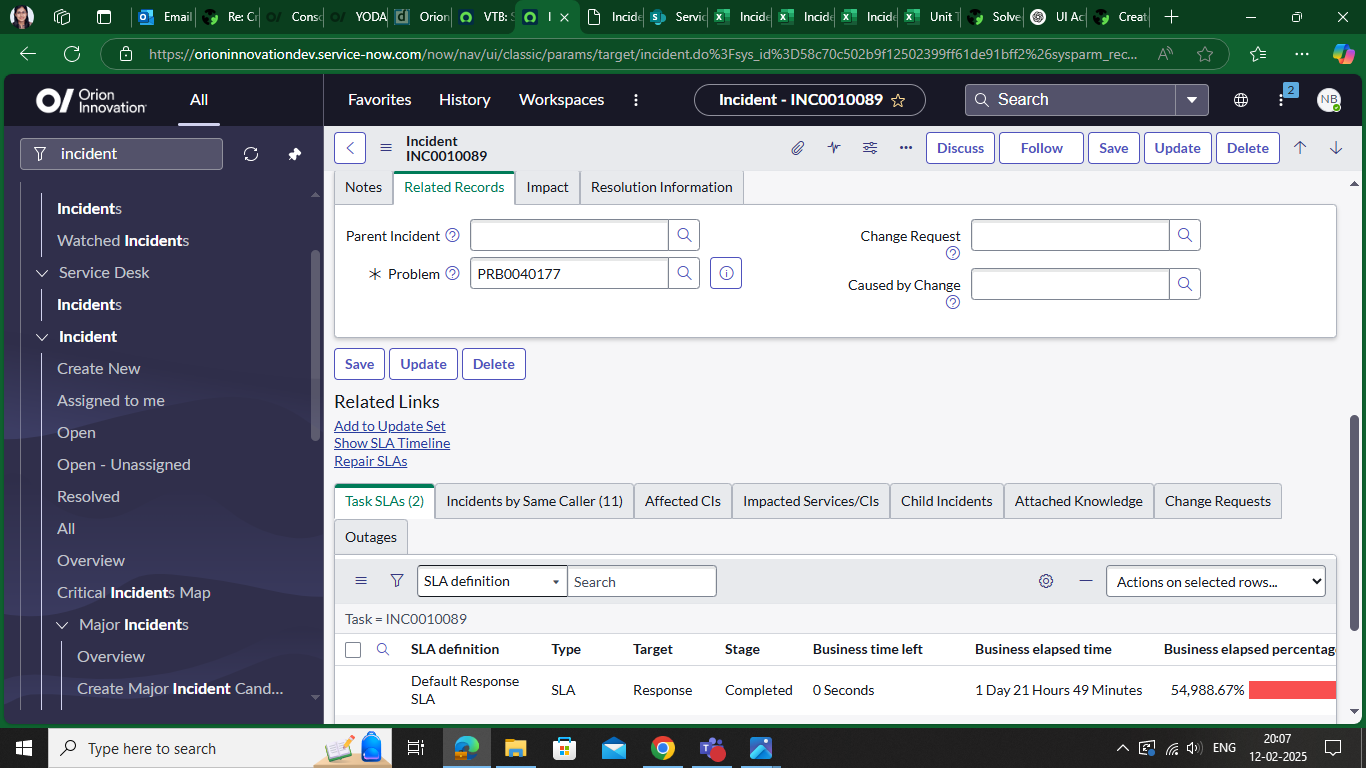The image size is (1366, 768).
Task: Open the Change Requests related tab
Action: [x=1218, y=501]
